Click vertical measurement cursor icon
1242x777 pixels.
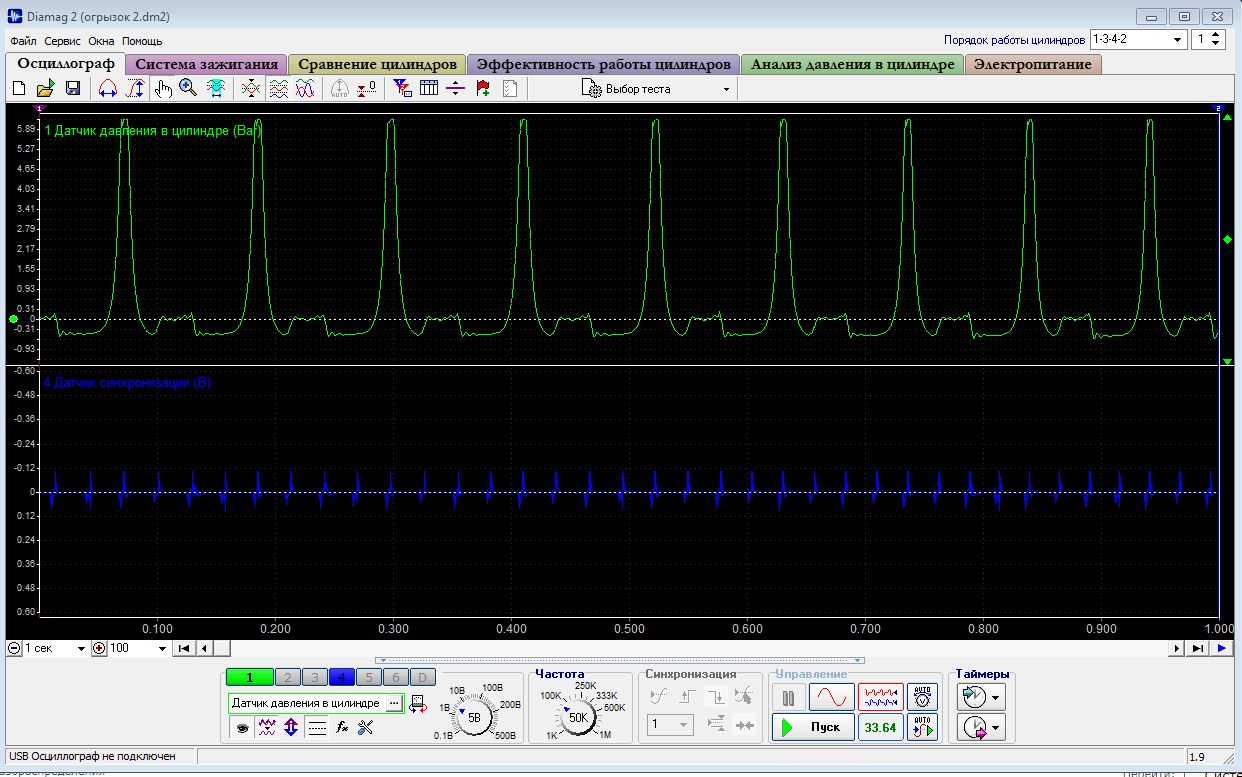135,89
